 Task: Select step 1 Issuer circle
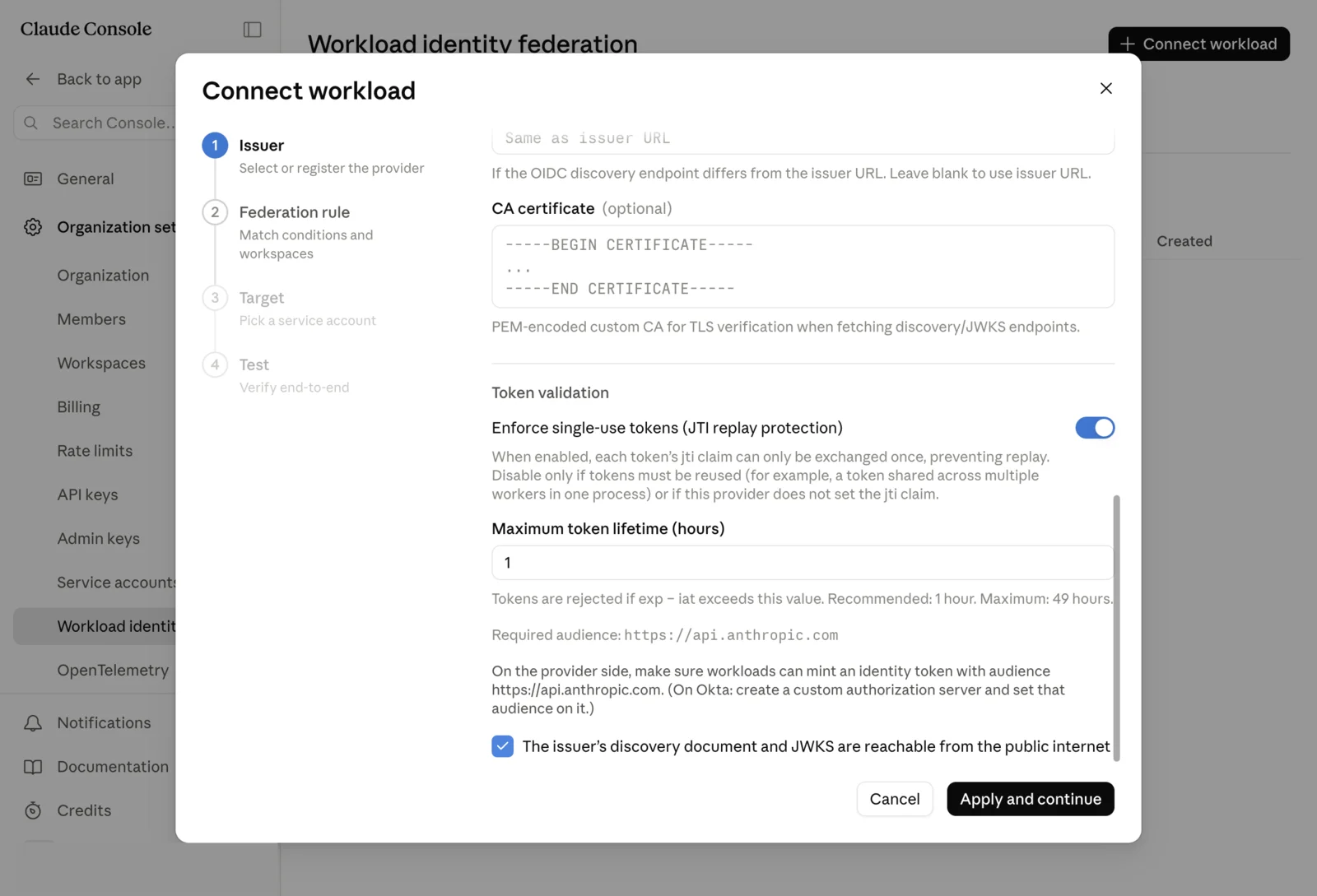tap(215, 146)
